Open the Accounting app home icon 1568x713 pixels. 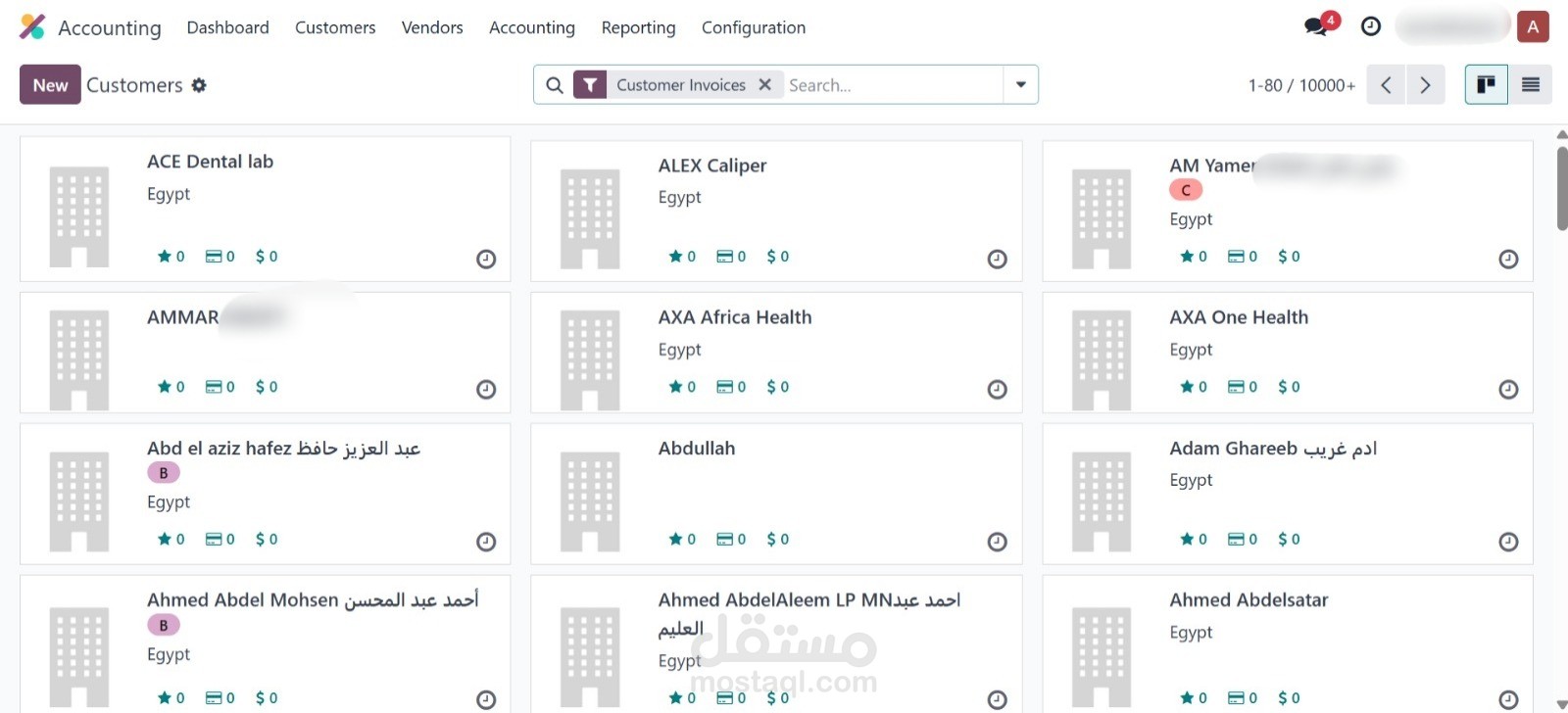[32, 26]
